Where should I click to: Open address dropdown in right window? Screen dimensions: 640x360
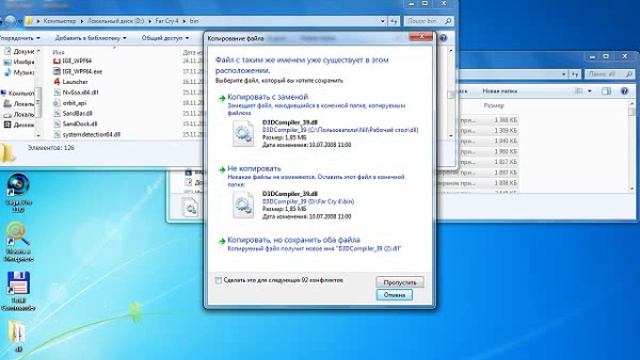coord(564,74)
